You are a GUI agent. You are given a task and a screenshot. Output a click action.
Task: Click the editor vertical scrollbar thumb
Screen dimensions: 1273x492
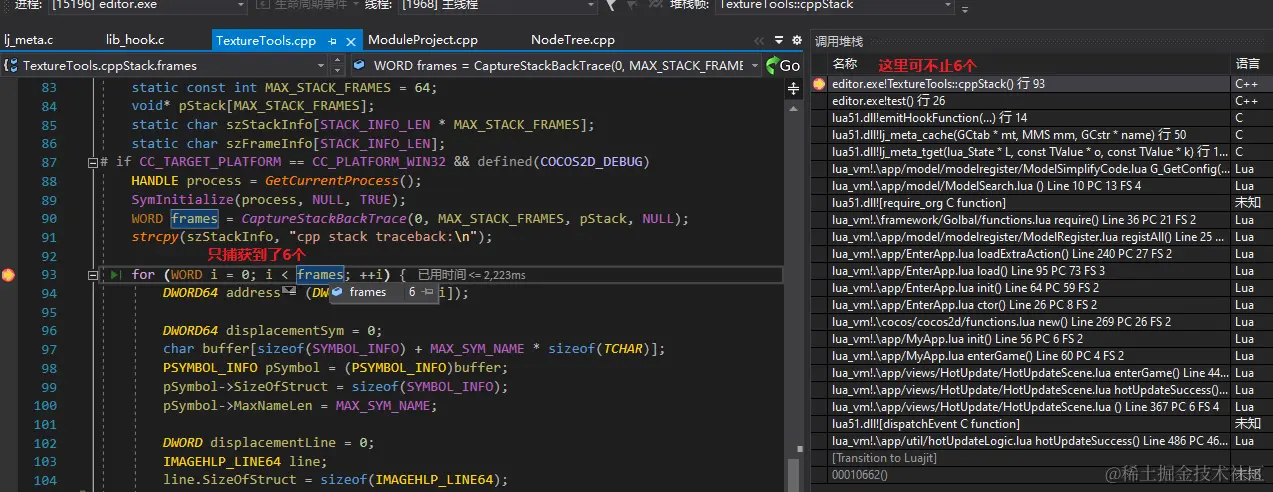(x=795, y=475)
